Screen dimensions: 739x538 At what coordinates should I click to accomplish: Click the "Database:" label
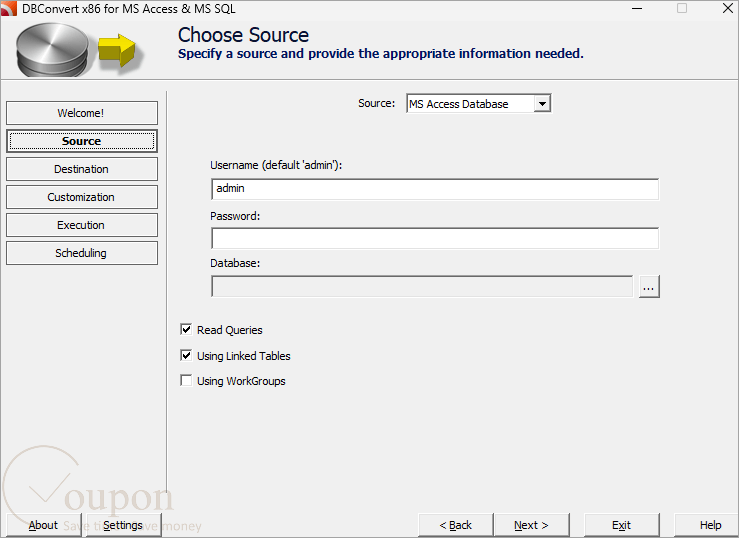pyautogui.click(x=235, y=263)
